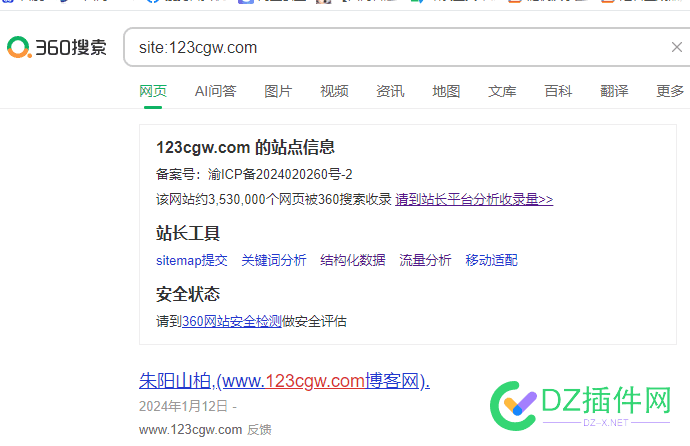Open the 翻译 tab

614,91
